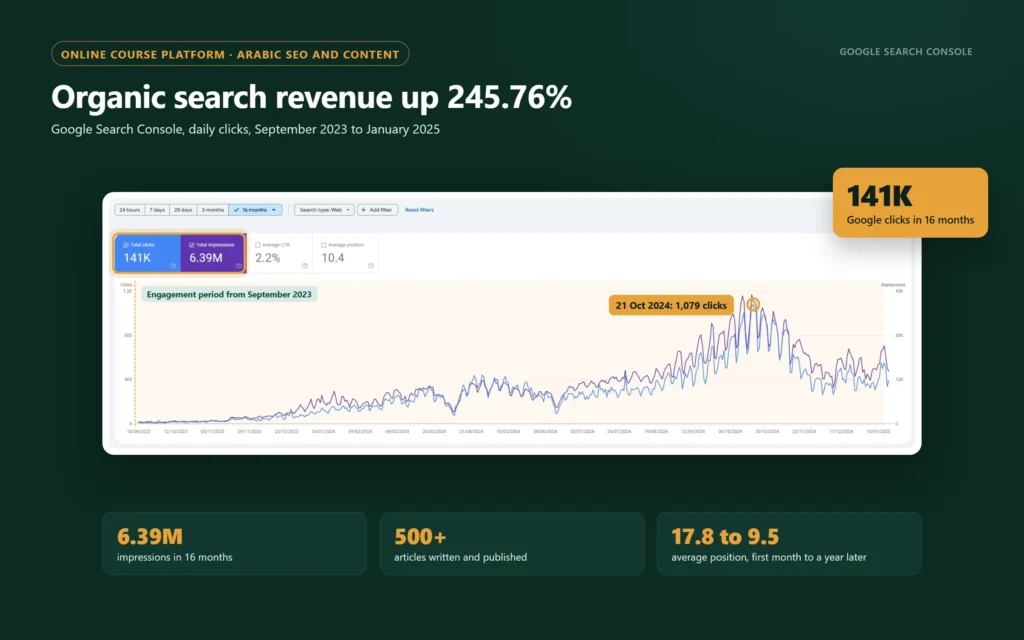This screenshot has width=1024, height=640.
Task: Click the 'Engagement period from September 2023' label
Action: [x=229, y=295]
